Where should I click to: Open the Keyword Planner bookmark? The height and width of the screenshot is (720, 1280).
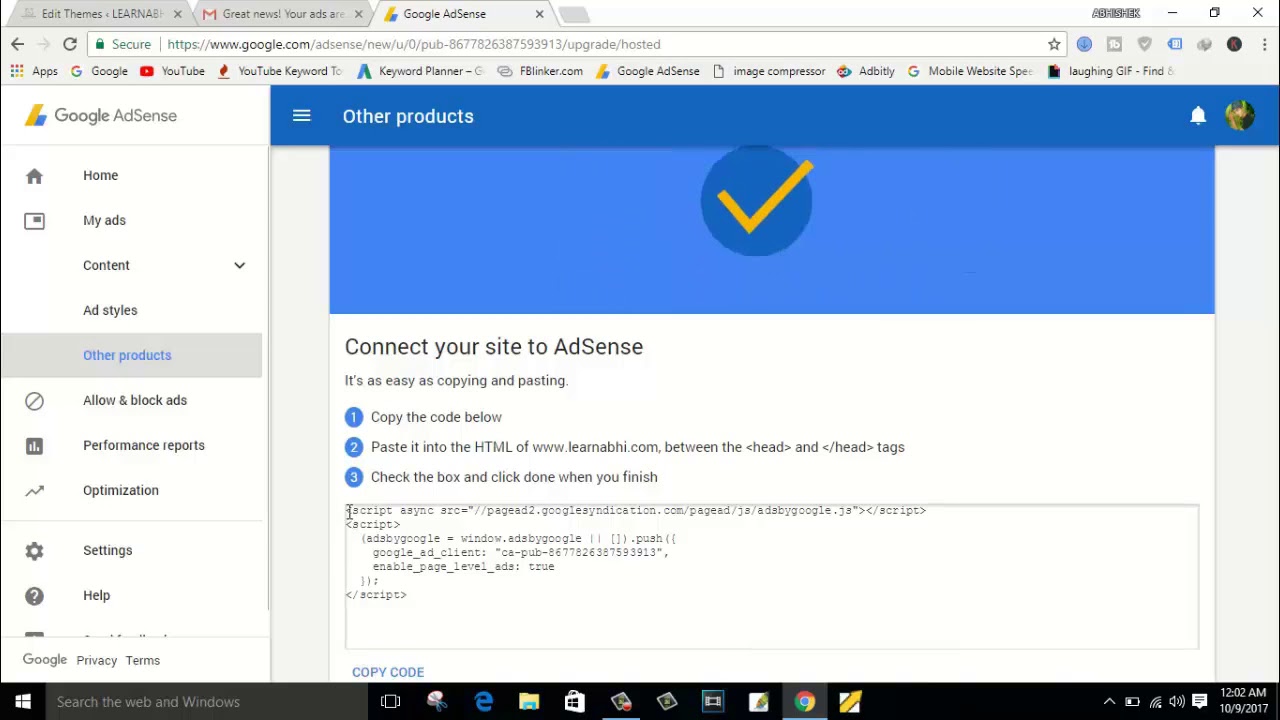420,71
